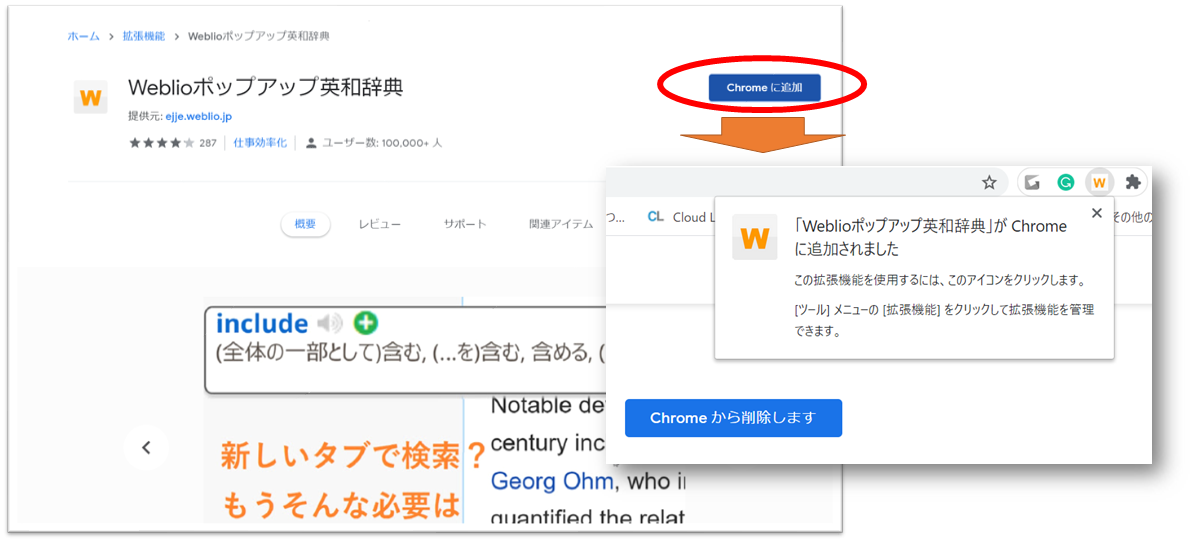
Task: Click the 新しいタブで検索? promo text
Action: click(x=353, y=456)
